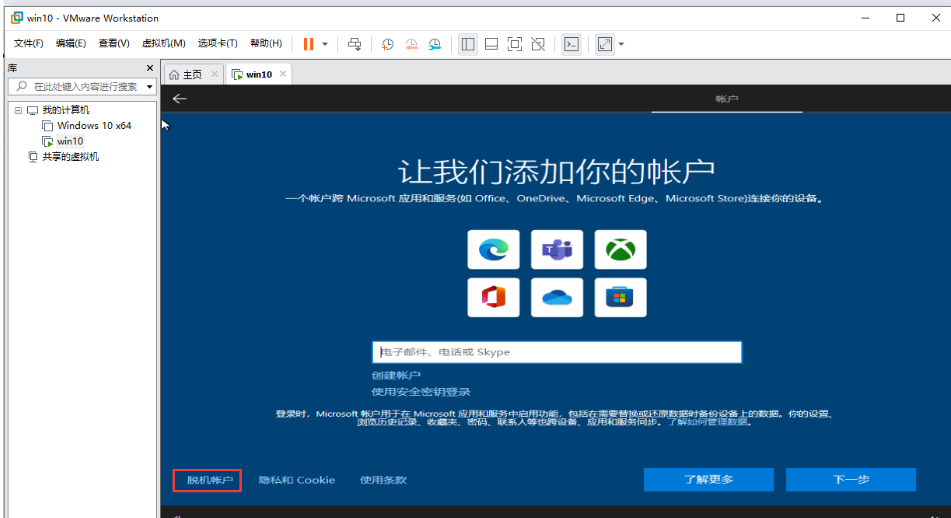Open the library search dropdown arrow
This screenshot has width=951, height=518.
149,87
